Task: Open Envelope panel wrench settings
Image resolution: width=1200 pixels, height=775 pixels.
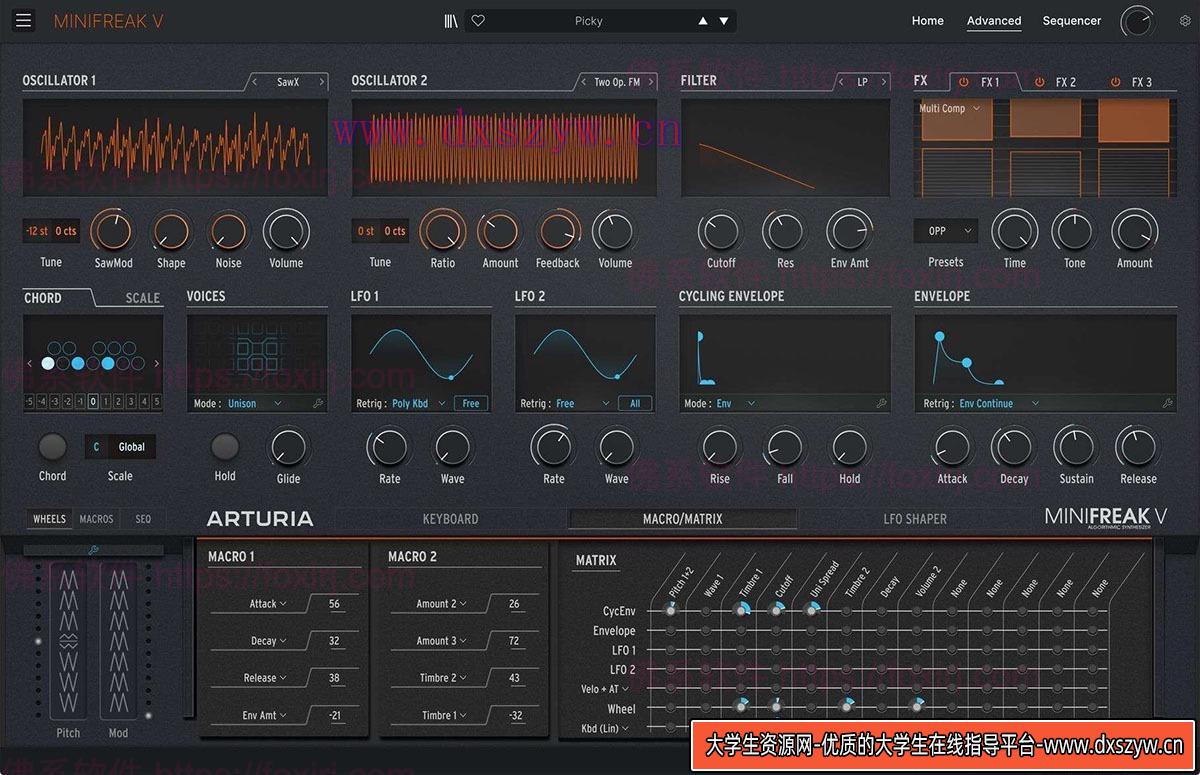Action: coord(1167,404)
